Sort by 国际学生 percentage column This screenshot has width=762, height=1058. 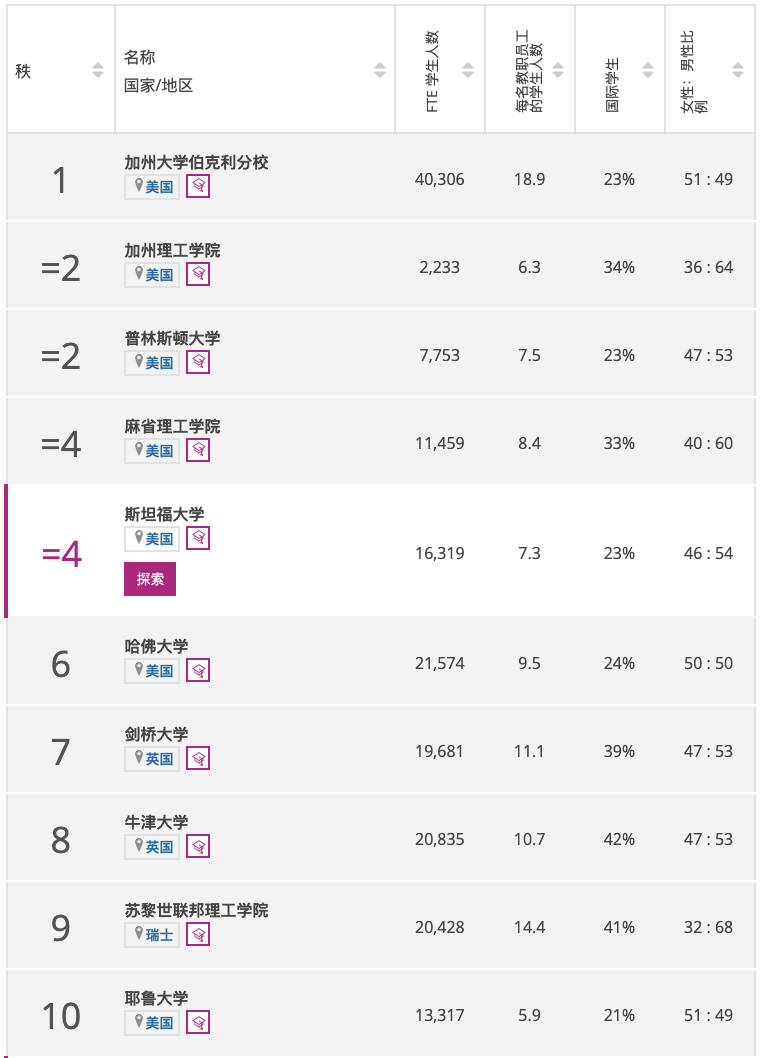click(648, 69)
